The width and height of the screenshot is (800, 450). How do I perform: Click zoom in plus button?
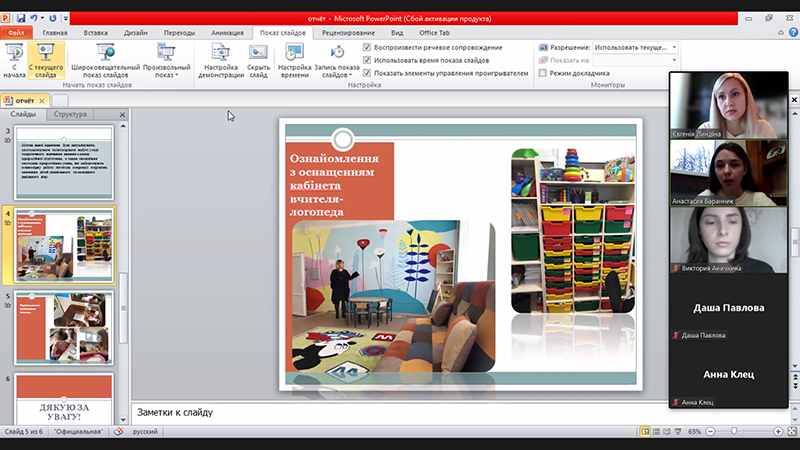tap(778, 431)
